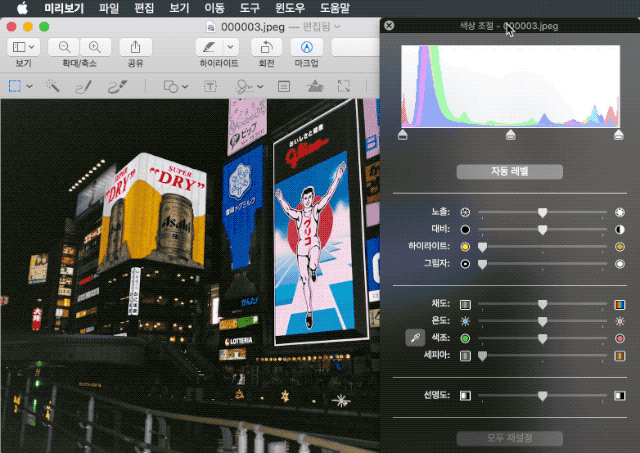Open the 미리보기 app menu
This screenshot has width=640, height=453.
pos(64,8)
